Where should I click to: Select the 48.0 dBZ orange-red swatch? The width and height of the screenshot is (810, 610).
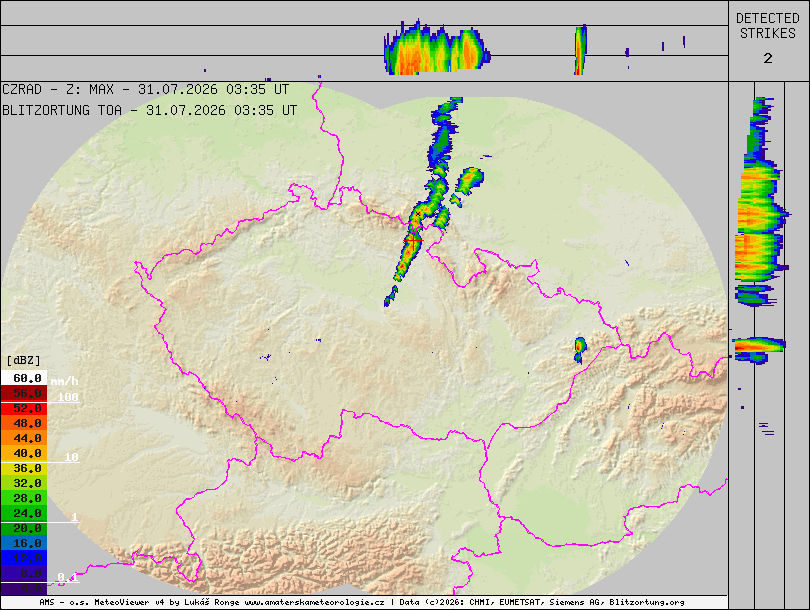tap(24, 423)
